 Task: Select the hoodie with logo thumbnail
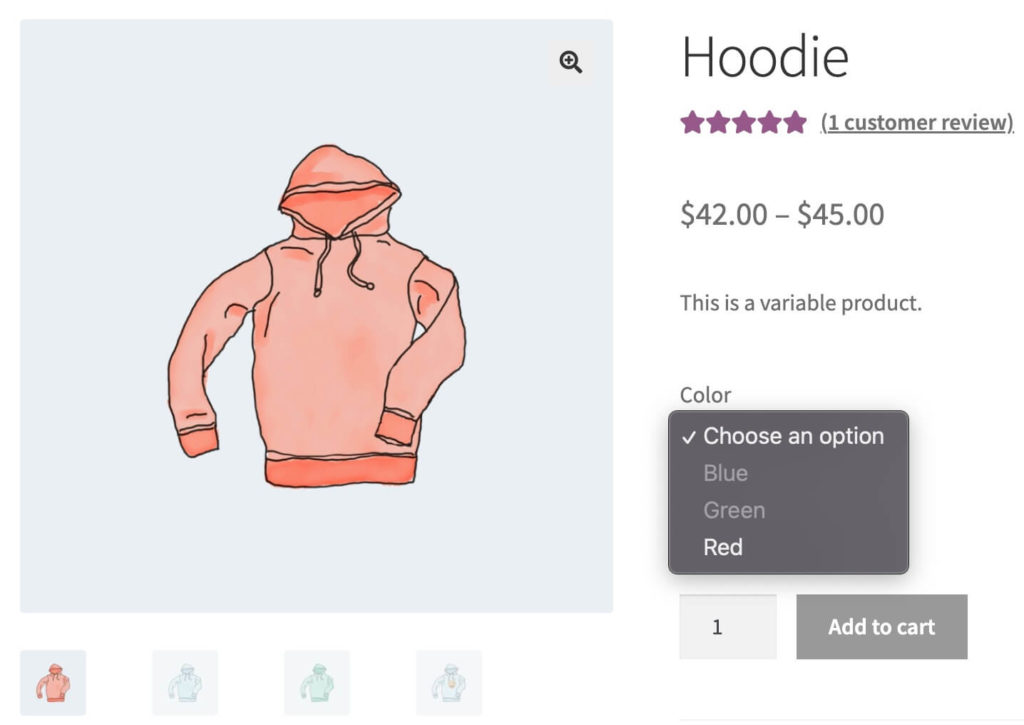coord(449,683)
